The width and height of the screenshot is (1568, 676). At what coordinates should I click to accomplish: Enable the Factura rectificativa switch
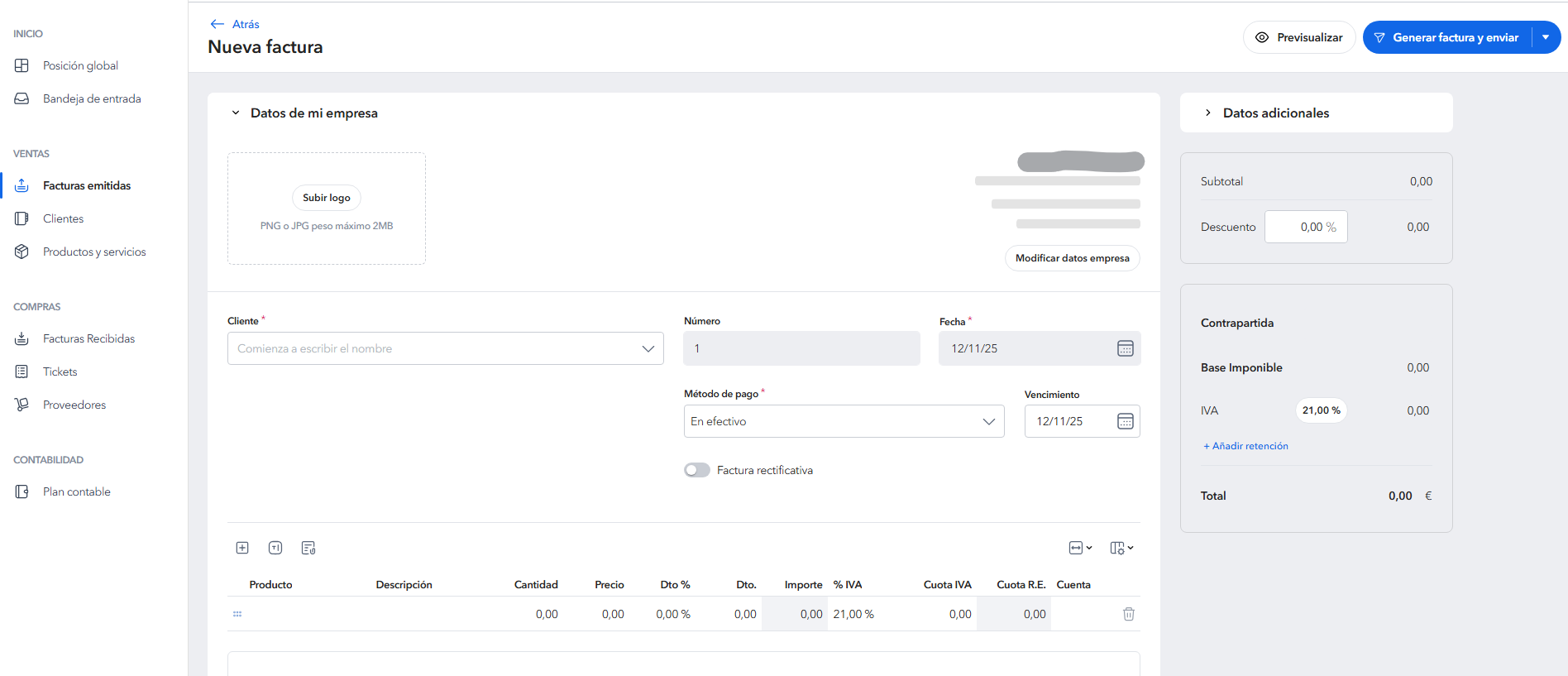pos(697,470)
